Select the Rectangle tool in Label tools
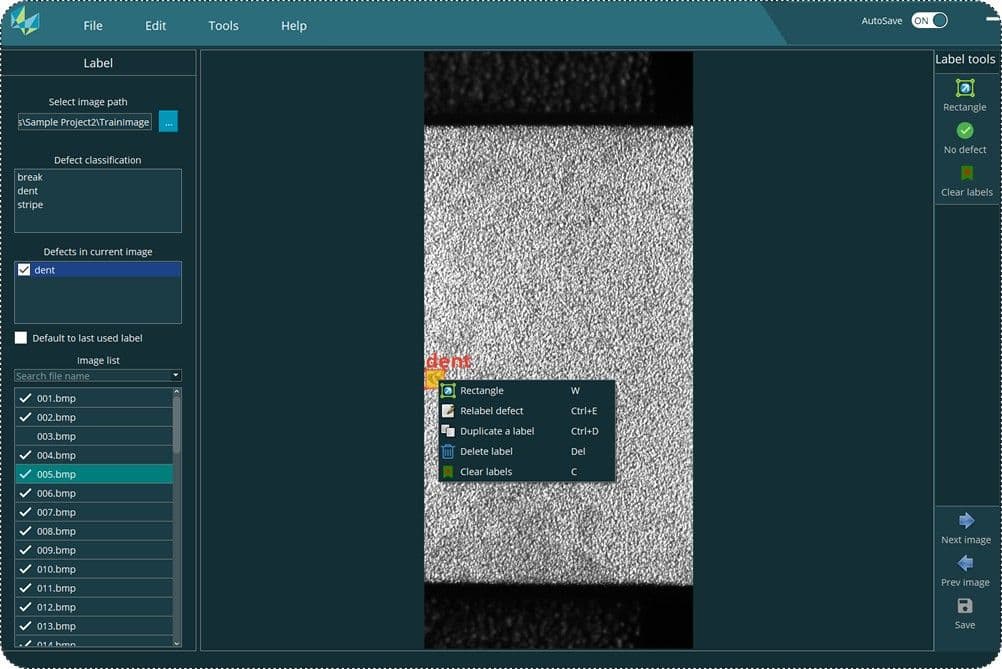 coord(964,89)
